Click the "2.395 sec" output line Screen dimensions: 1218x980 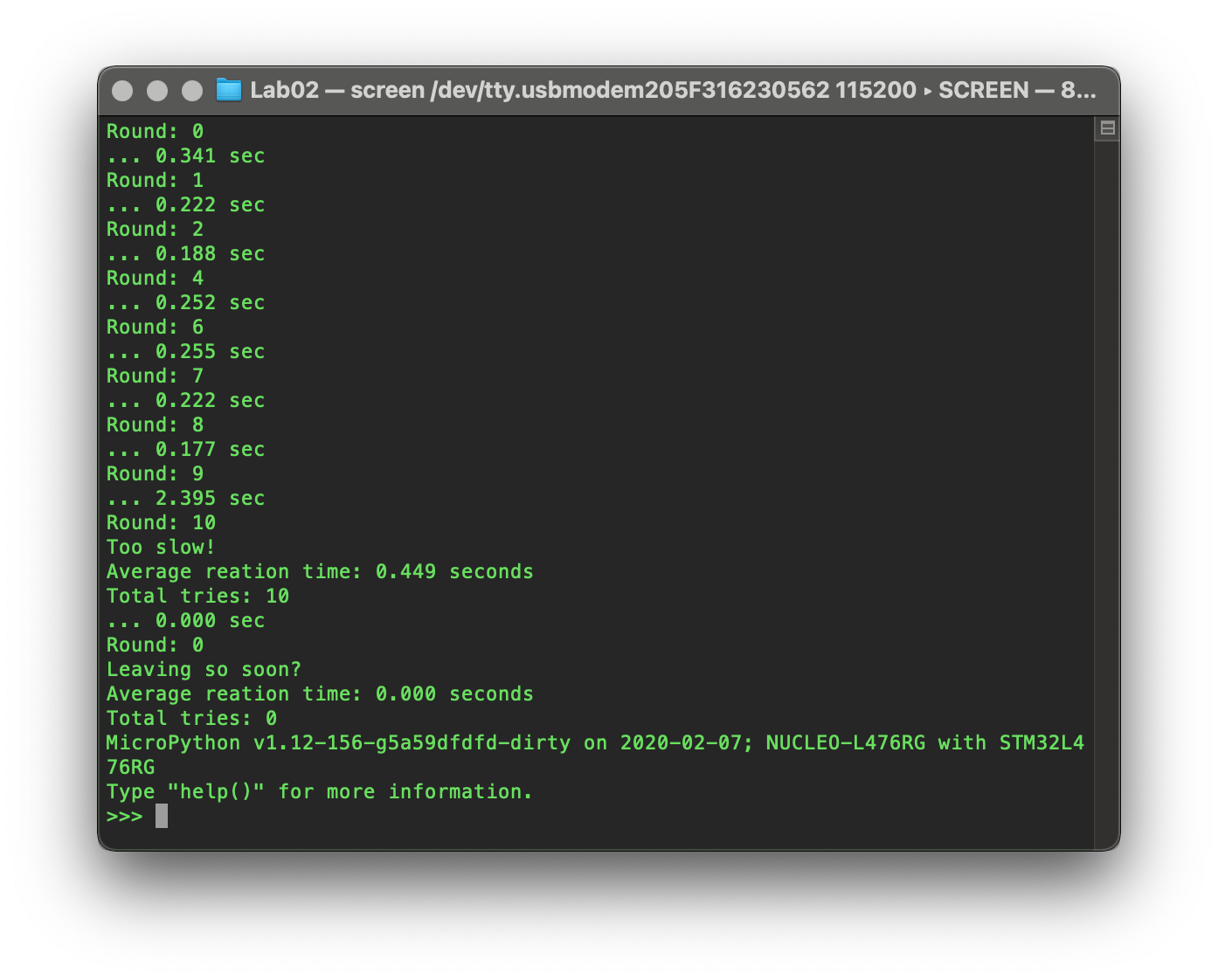pyautogui.click(x=185, y=498)
